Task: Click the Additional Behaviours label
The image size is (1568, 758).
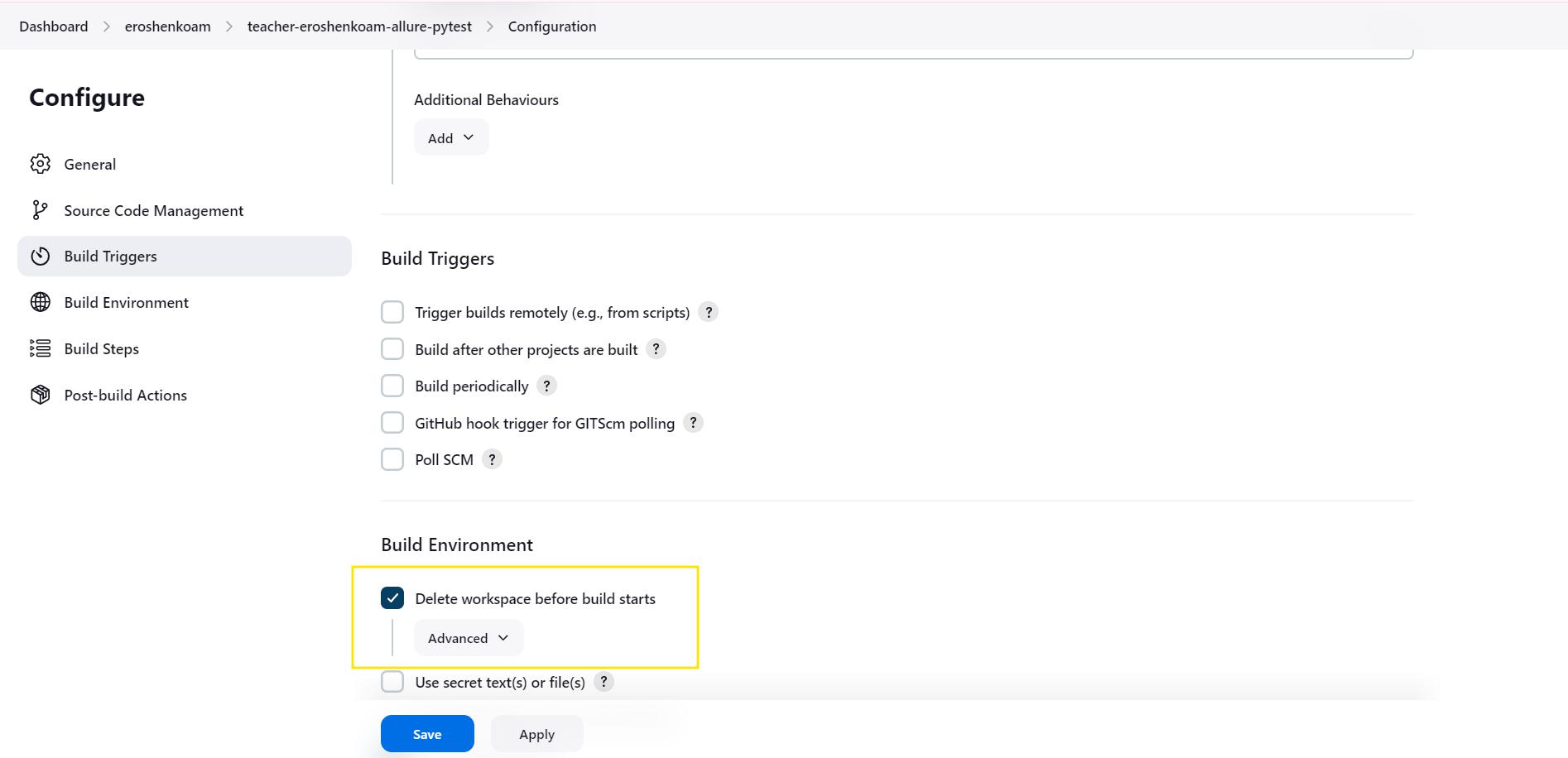Action: click(486, 100)
